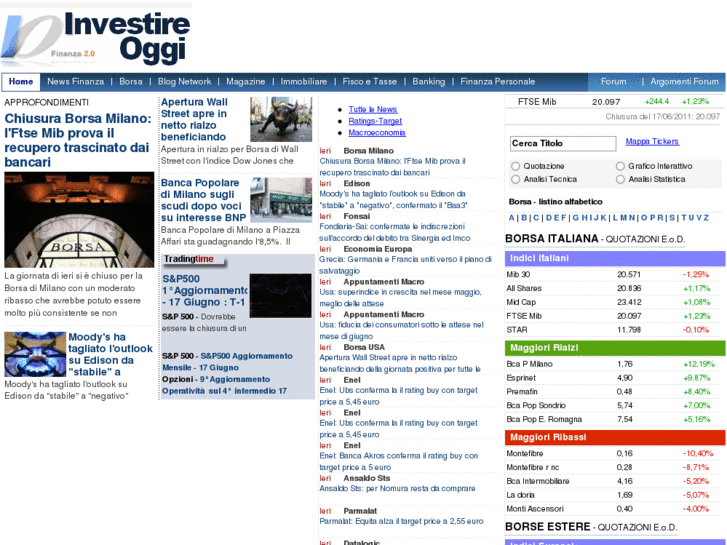The image size is (727, 545).
Task: Select Analisi Statistica radio button
Action: tap(620, 179)
